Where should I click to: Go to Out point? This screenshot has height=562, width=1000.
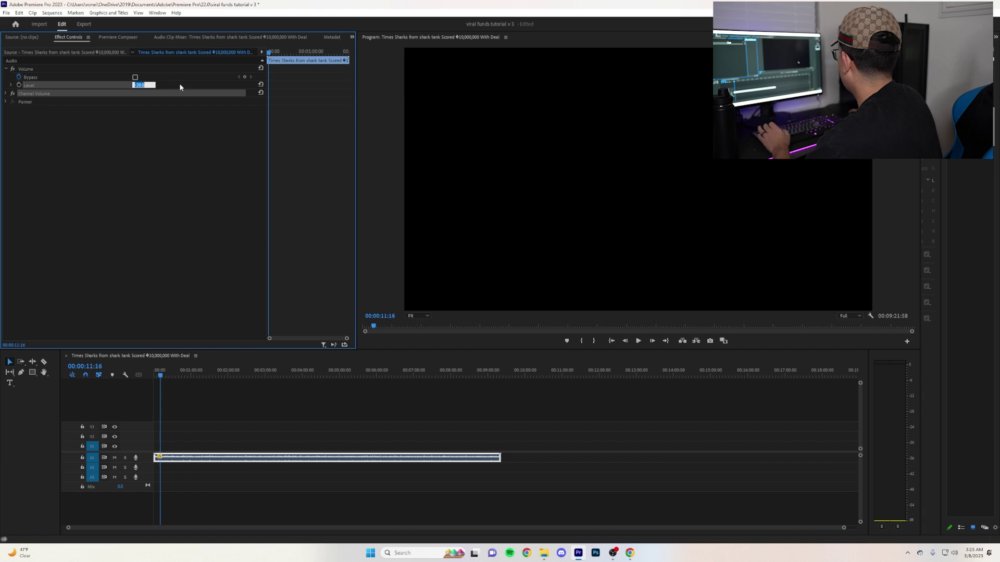665,341
